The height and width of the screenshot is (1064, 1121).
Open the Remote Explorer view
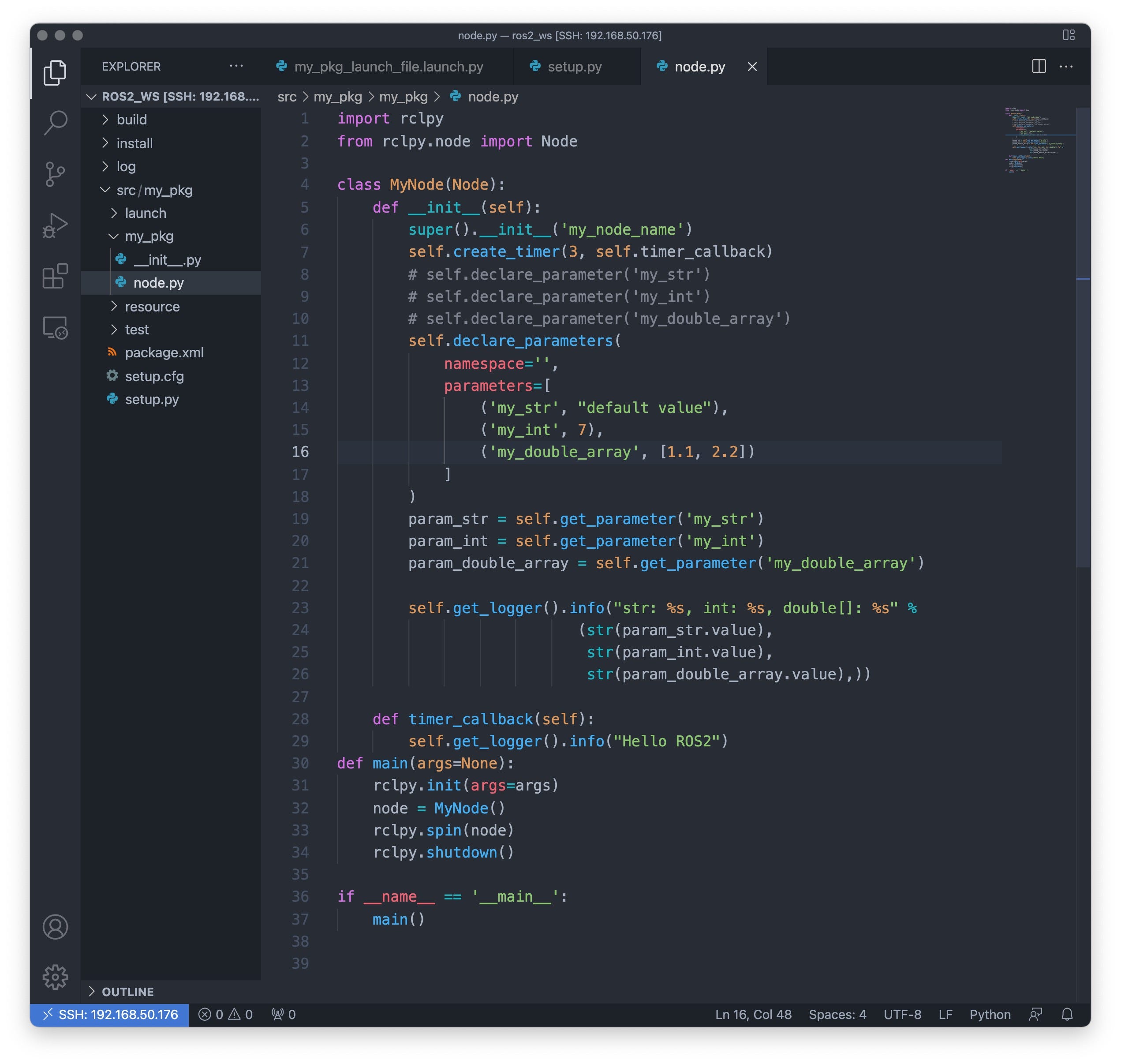55,327
